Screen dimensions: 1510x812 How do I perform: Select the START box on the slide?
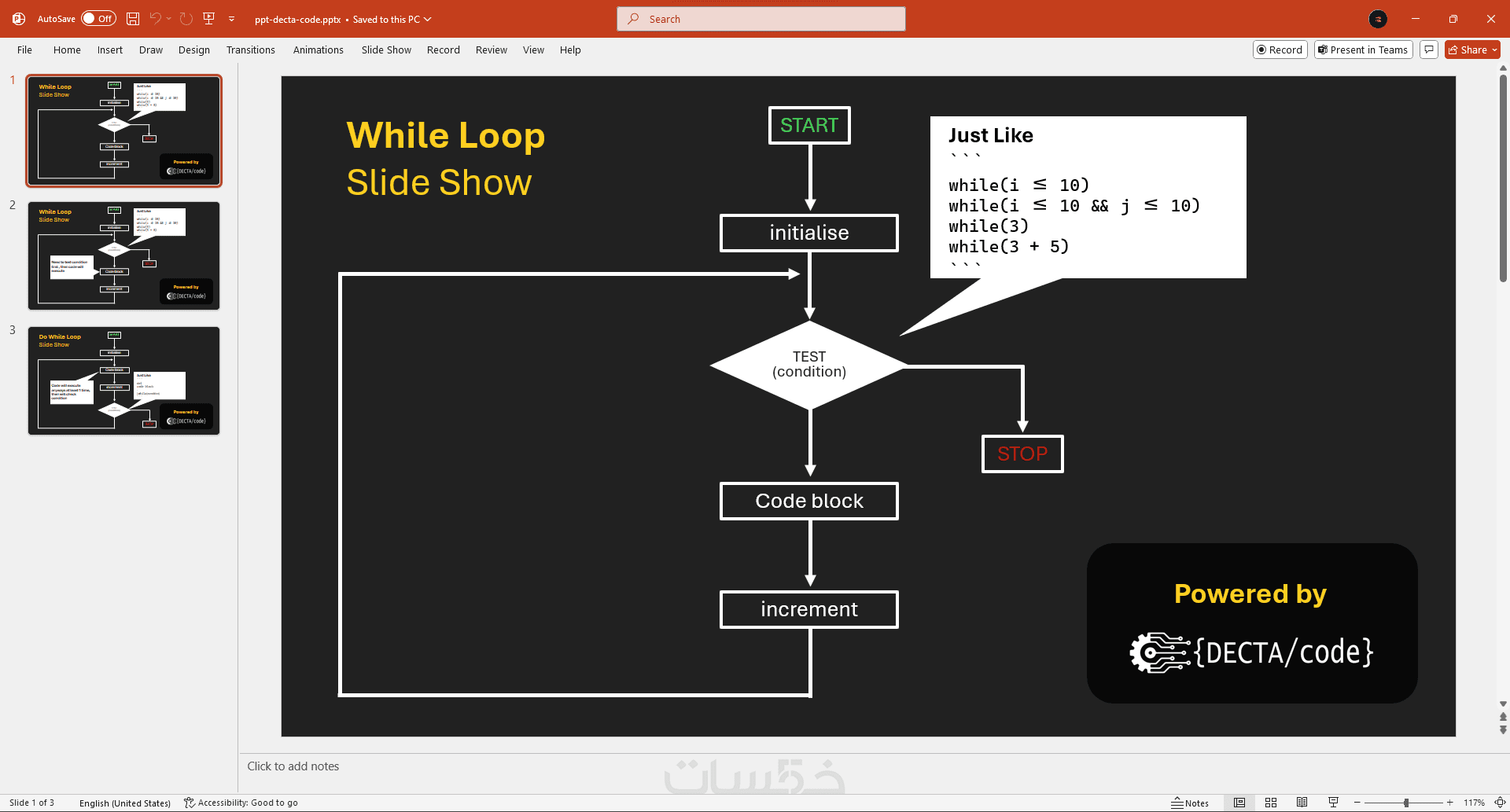pyautogui.click(x=809, y=126)
